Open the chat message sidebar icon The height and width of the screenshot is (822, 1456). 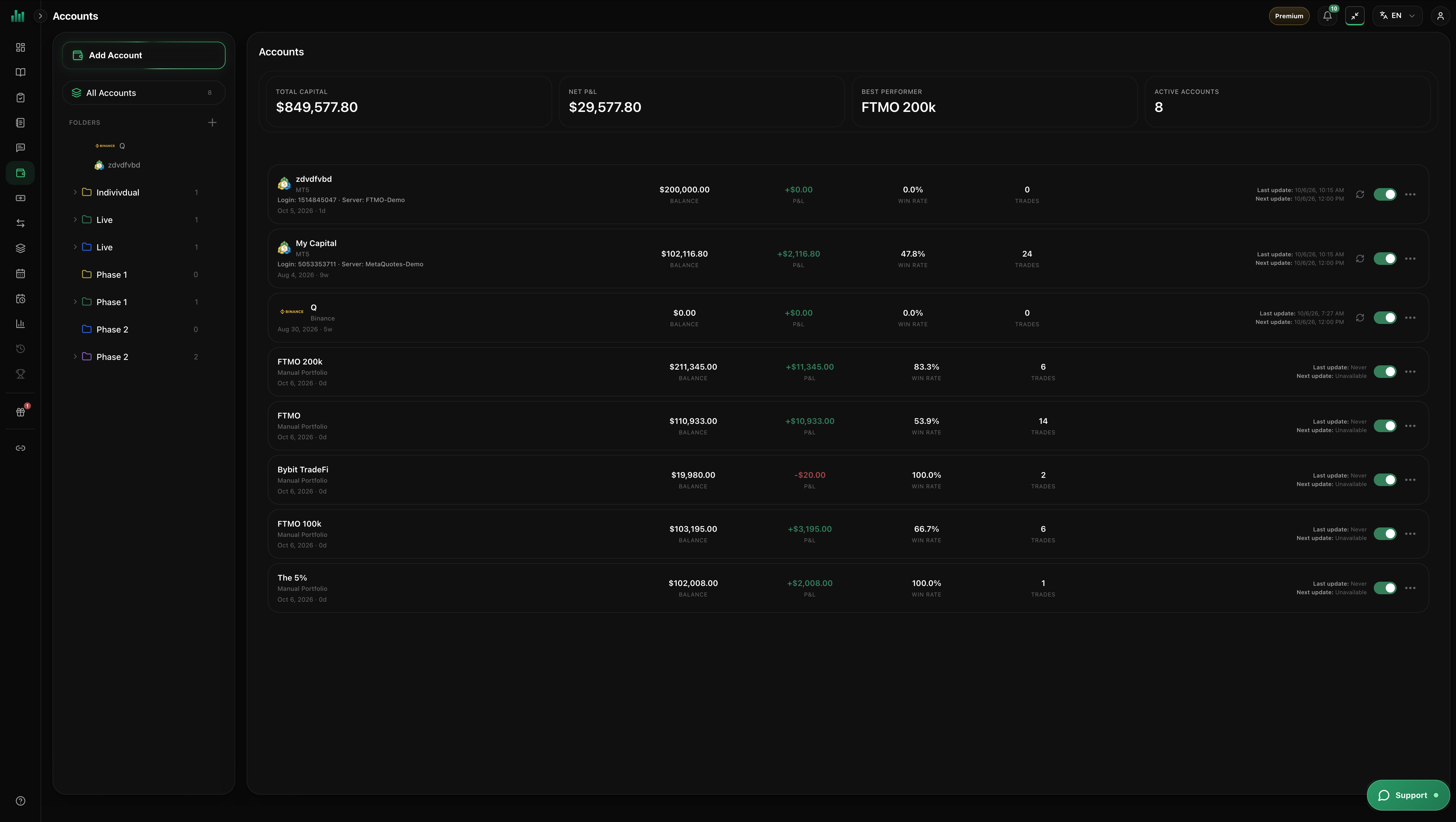click(20, 148)
